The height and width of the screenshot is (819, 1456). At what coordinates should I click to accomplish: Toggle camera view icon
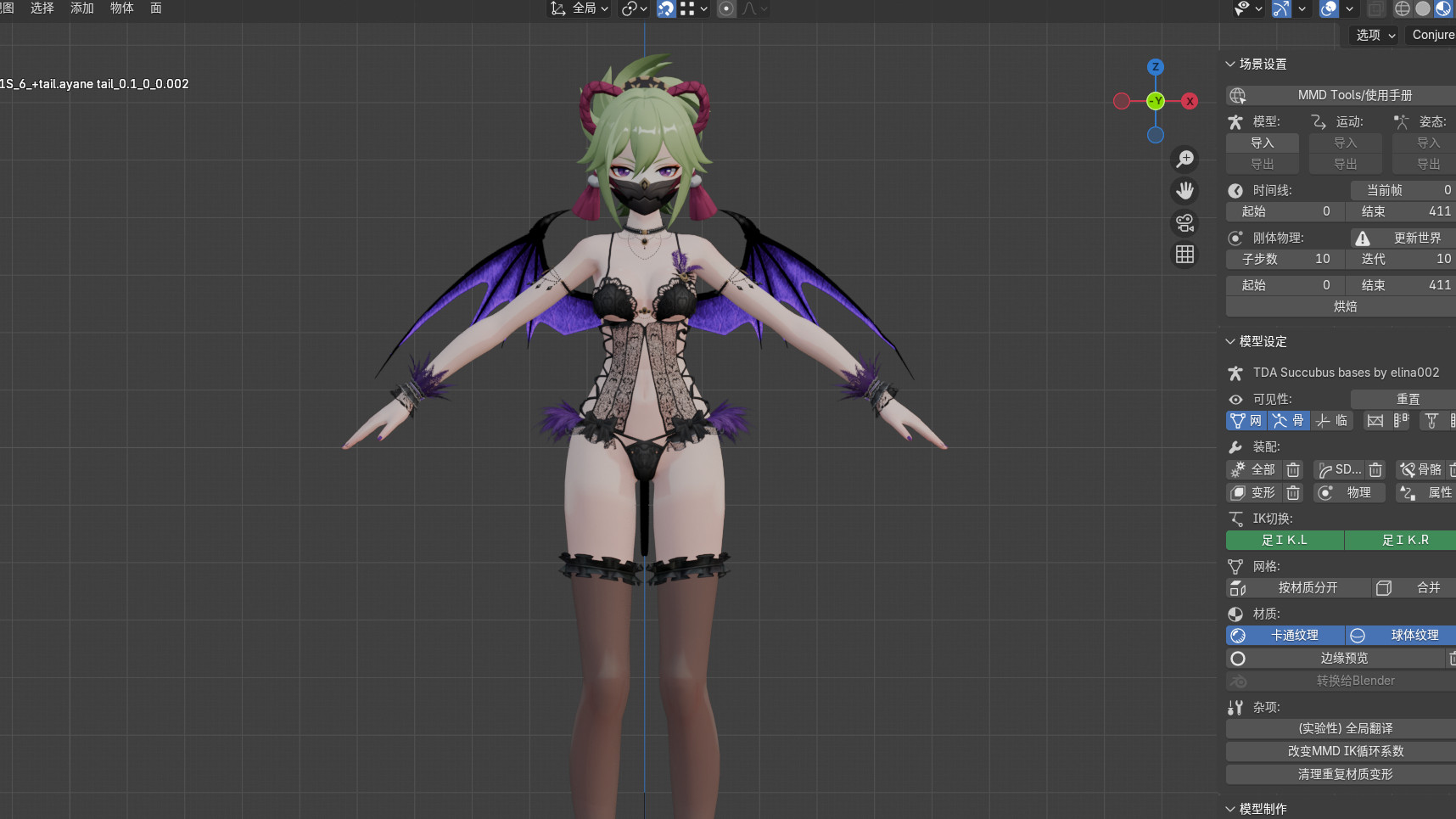coord(1184,222)
